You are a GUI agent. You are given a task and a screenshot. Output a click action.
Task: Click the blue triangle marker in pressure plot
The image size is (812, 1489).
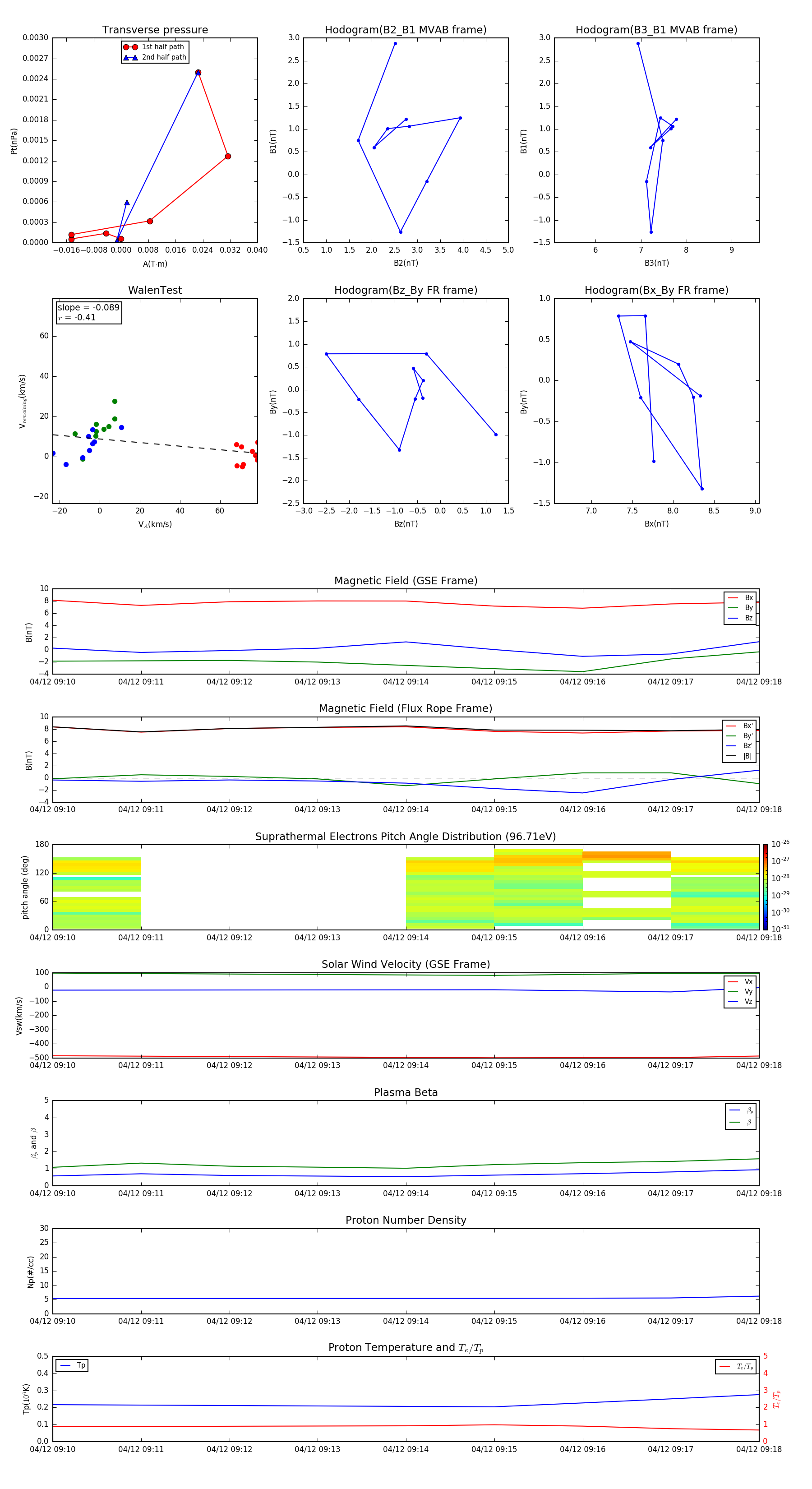click(127, 202)
